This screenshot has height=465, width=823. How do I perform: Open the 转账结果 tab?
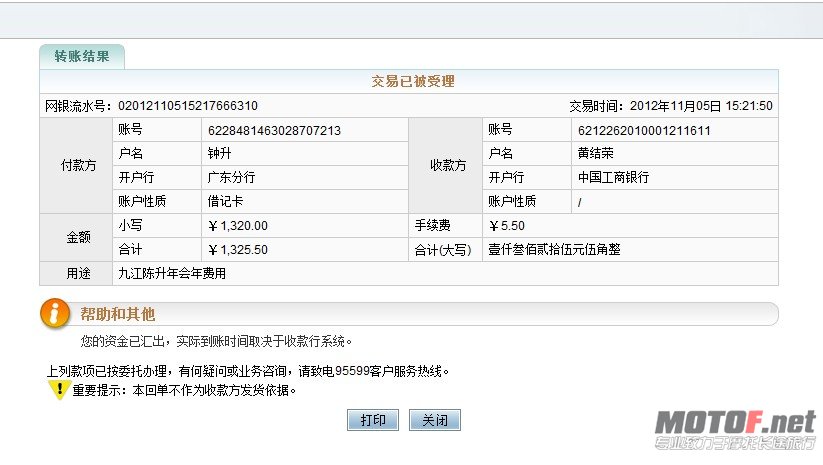point(82,56)
